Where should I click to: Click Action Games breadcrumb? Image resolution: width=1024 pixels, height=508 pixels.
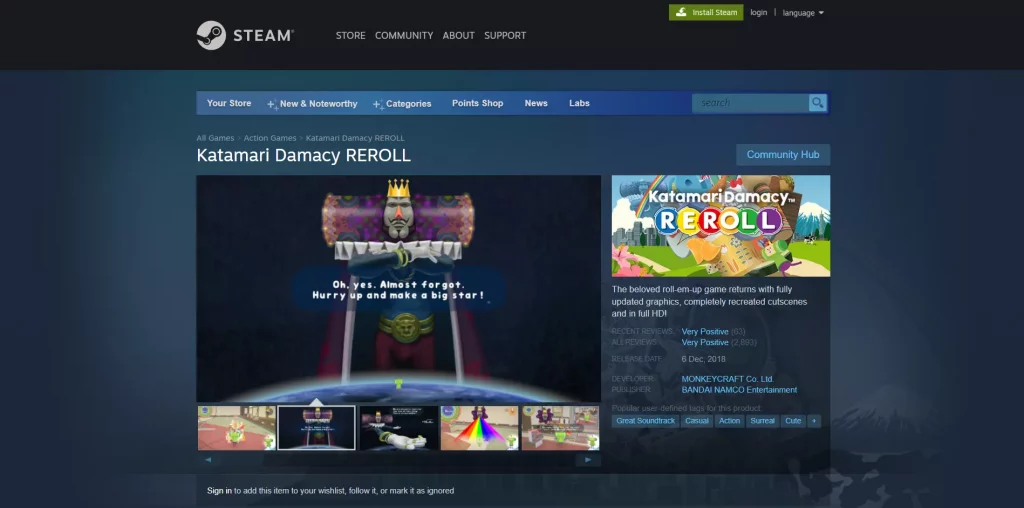pos(270,138)
